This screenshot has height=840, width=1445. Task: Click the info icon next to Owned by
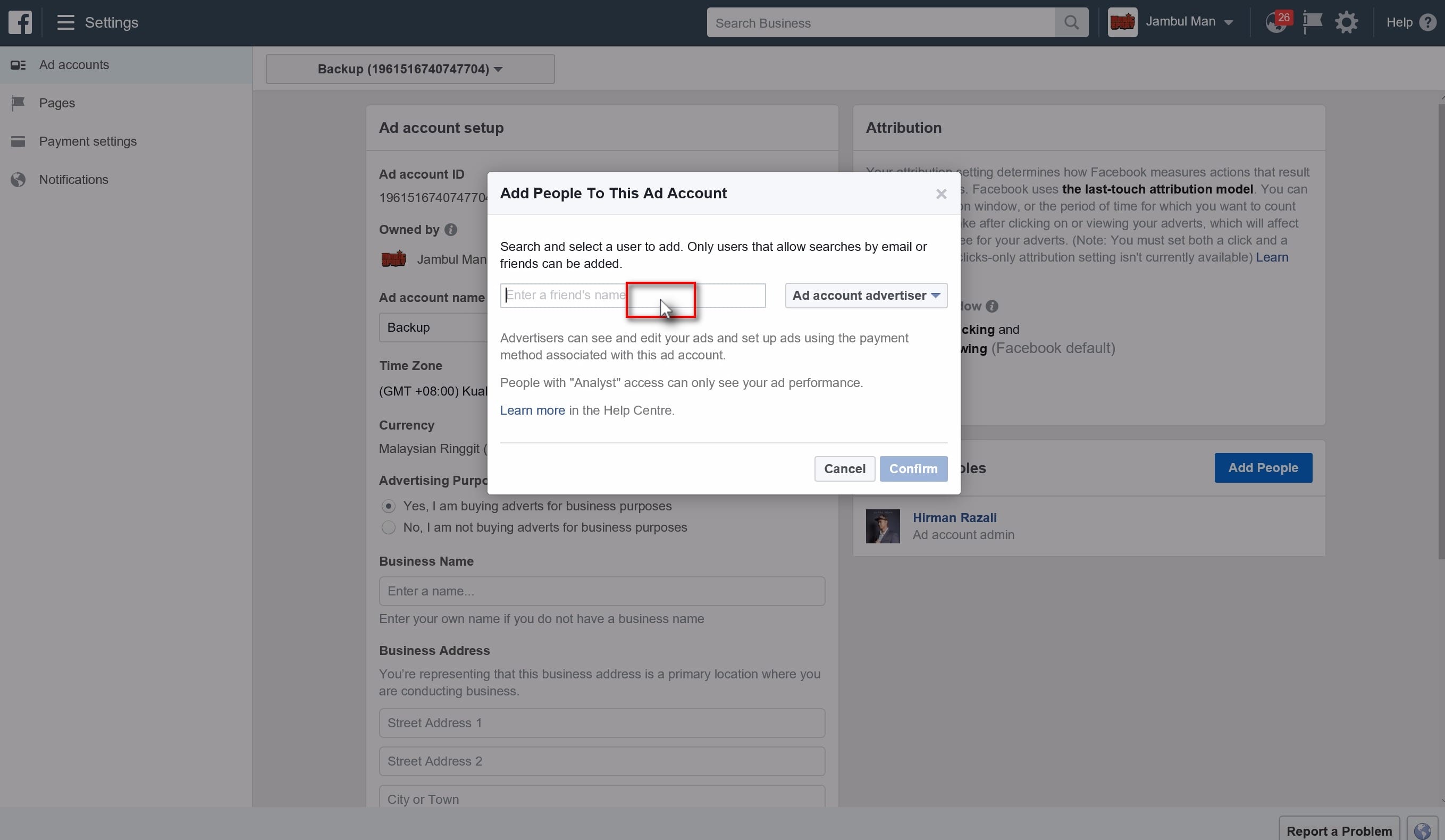(451, 229)
